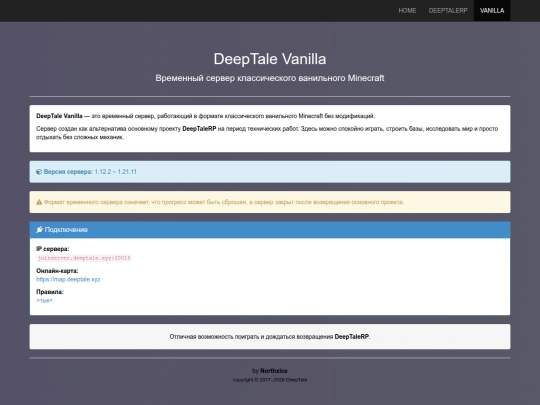Click bold DeepTaleRP in description paragraph

pos(199,129)
